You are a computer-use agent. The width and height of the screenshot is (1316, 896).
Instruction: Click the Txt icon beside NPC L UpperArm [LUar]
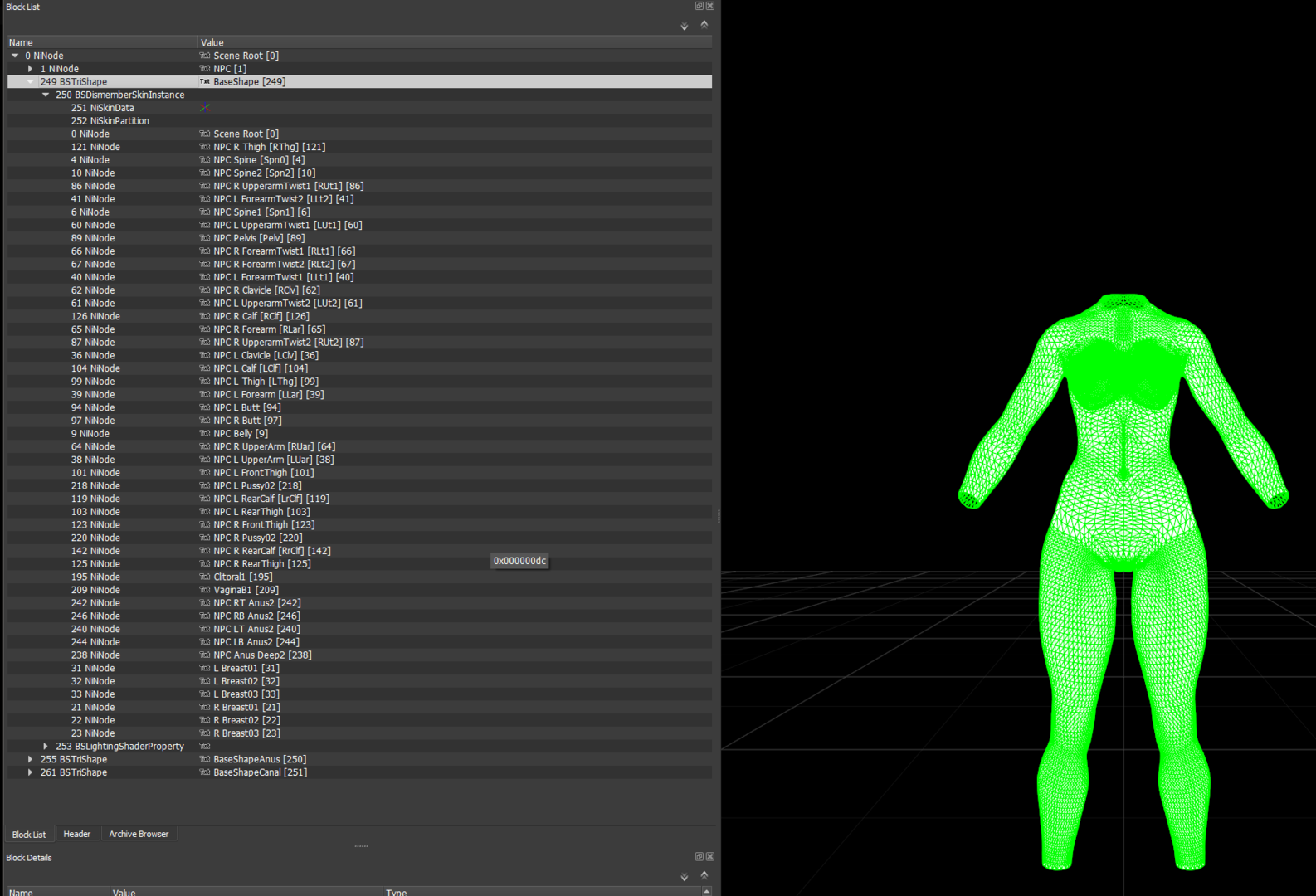pyautogui.click(x=205, y=460)
